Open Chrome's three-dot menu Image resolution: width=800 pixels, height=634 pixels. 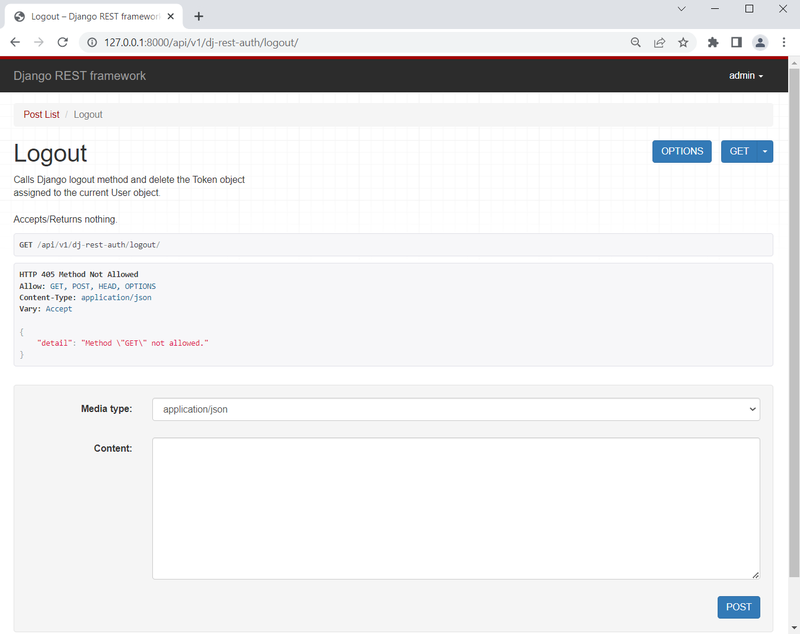click(x=784, y=42)
